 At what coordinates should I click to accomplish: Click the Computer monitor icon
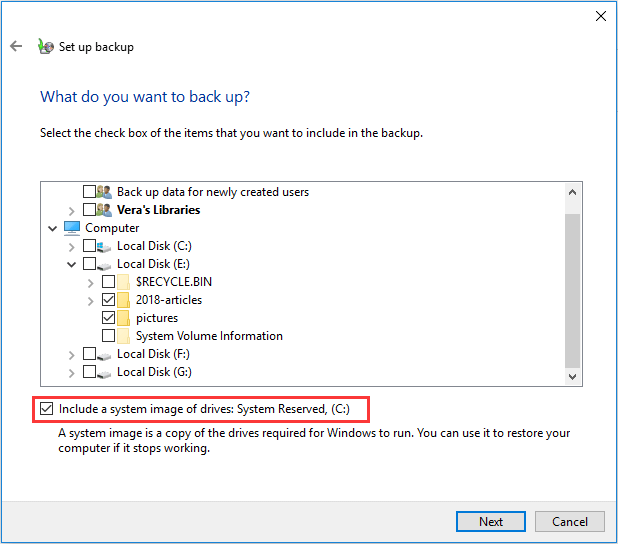tap(72, 228)
